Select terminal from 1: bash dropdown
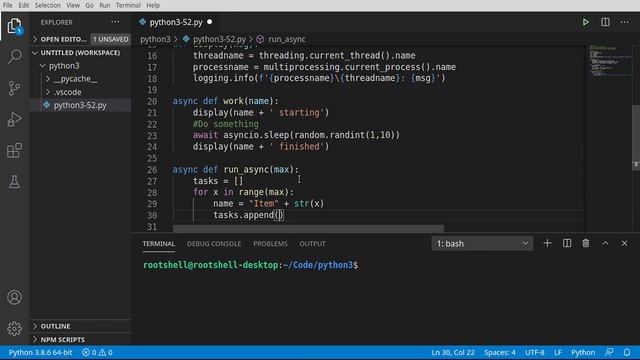Image resolution: width=640 pixels, height=360 pixels. (482, 243)
